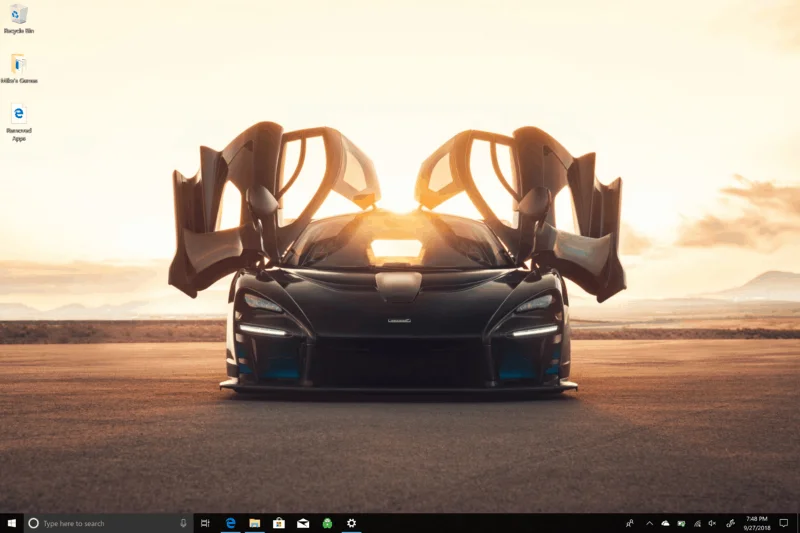Open the Mail app from taskbar
800x533 pixels.
(x=303, y=523)
